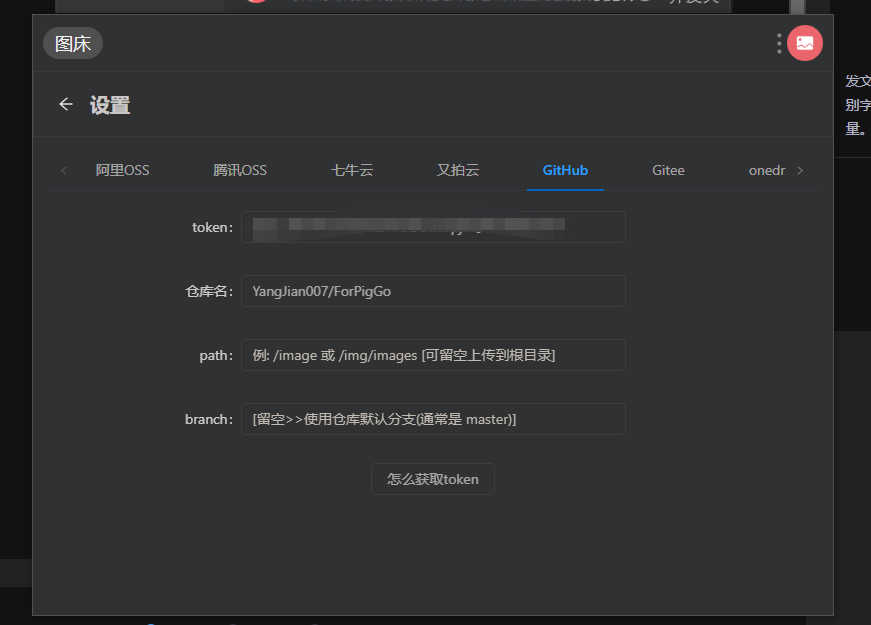Switch to the 腾讯OSS tab
871x625 pixels.
(240, 170)
